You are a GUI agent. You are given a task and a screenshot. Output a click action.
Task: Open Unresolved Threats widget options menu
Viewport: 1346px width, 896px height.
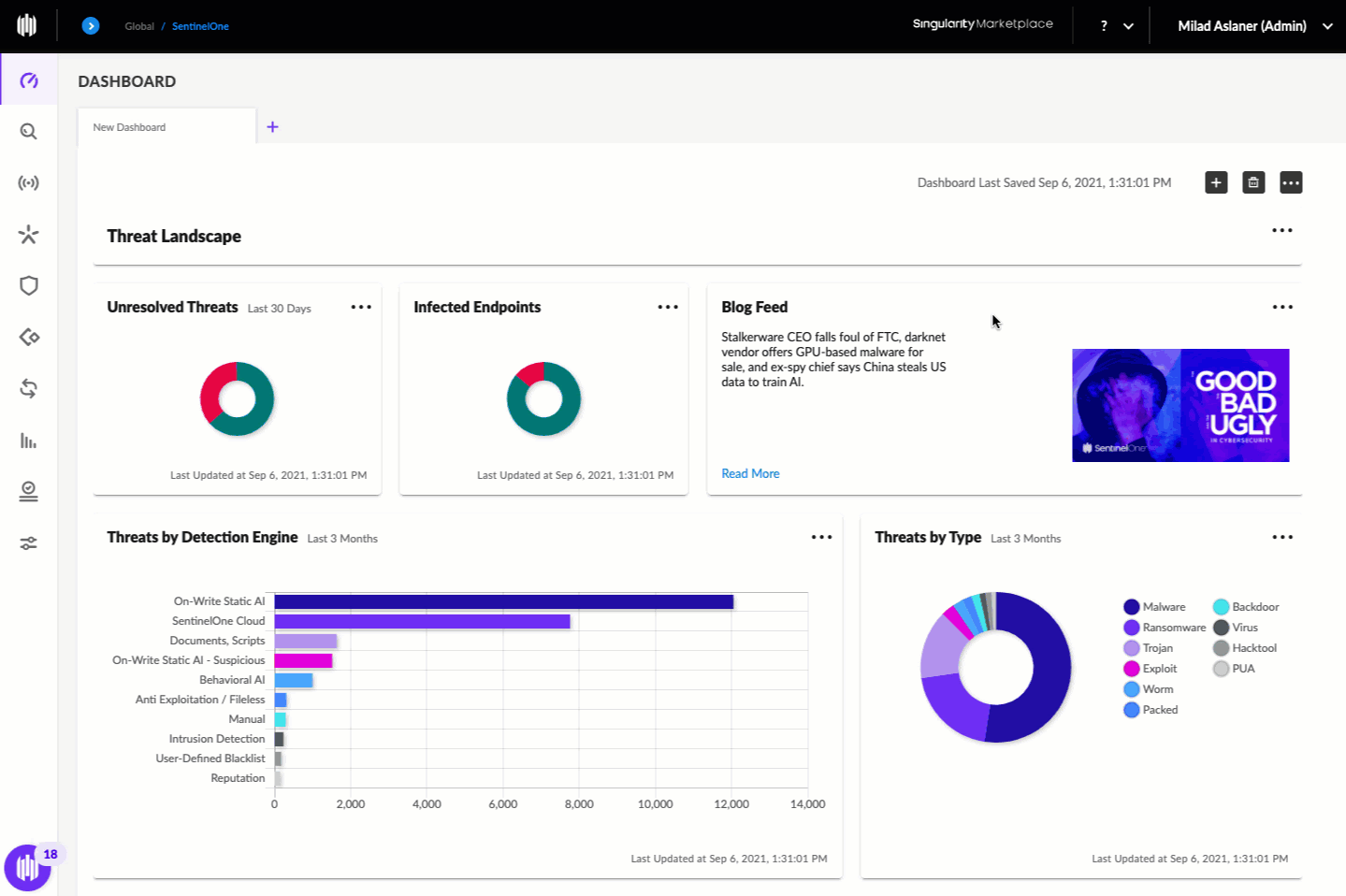coord(361,307)
